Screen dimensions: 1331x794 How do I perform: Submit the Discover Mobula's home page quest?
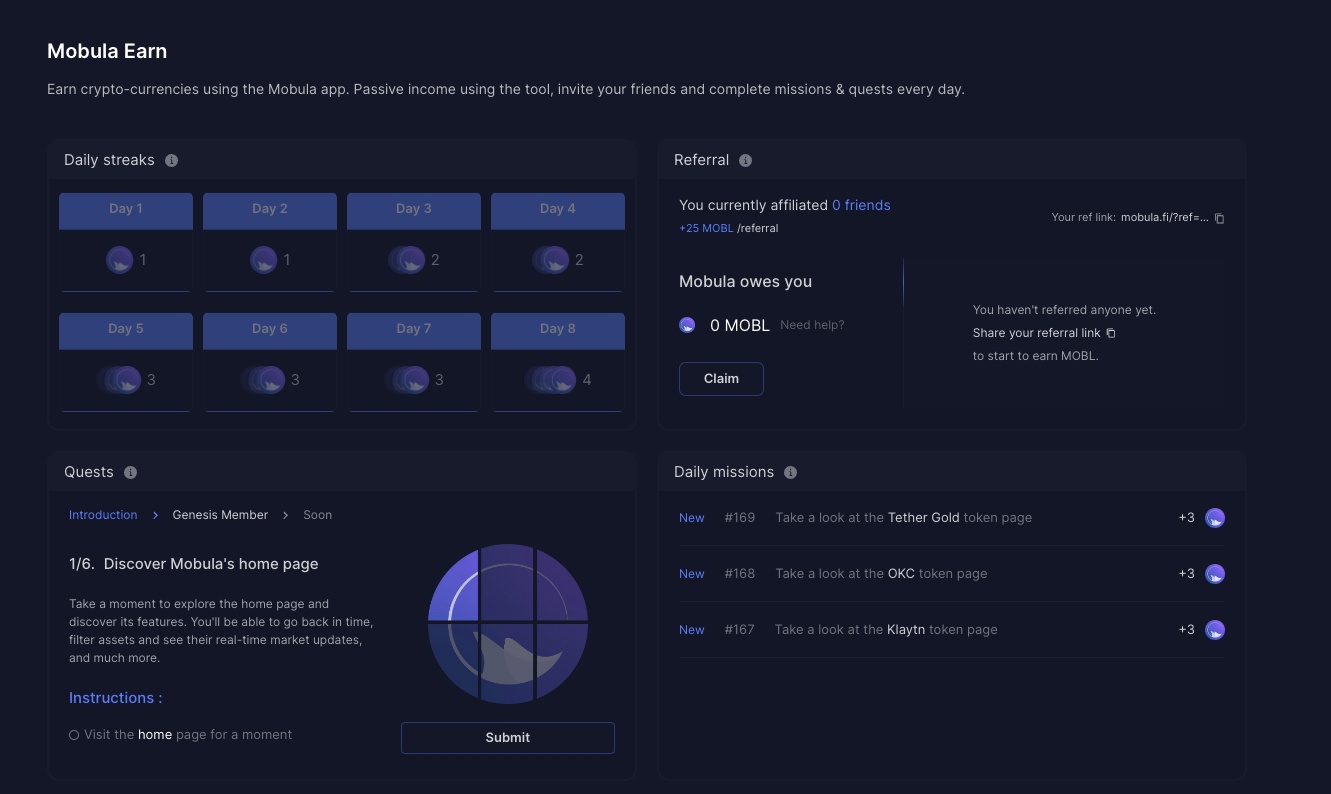coord(508,738)
